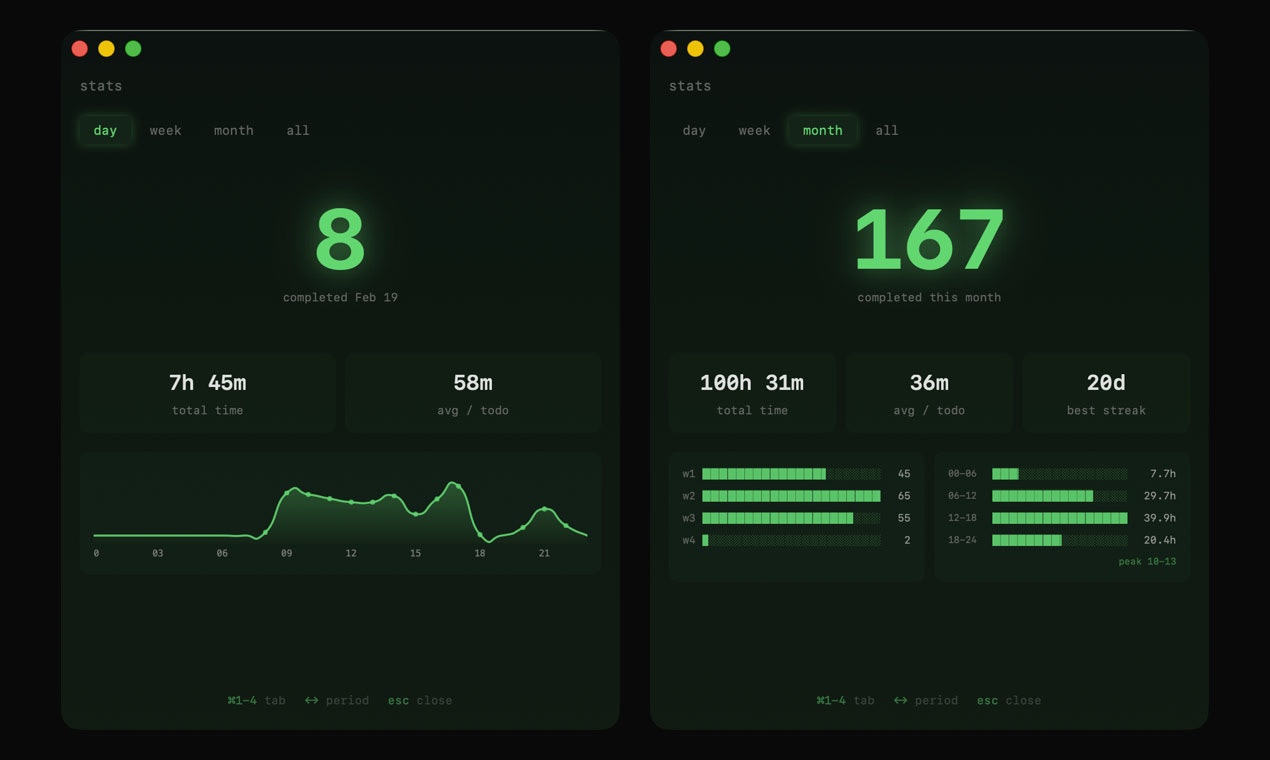Select the day tab in right window

(694, 130)
